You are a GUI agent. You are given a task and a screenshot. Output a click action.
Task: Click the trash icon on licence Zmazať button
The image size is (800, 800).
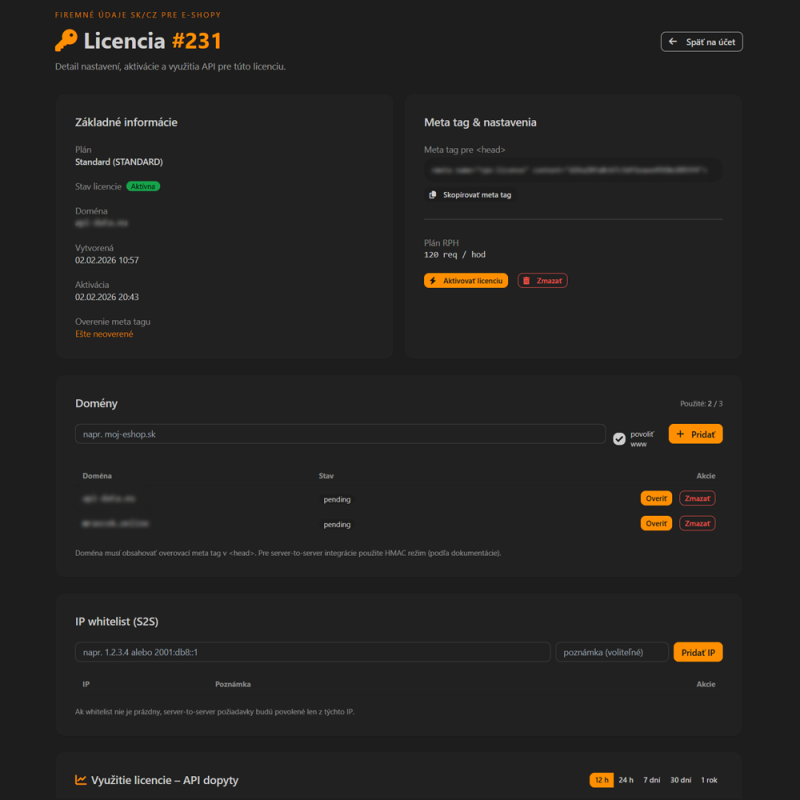[x=527, y=281]
